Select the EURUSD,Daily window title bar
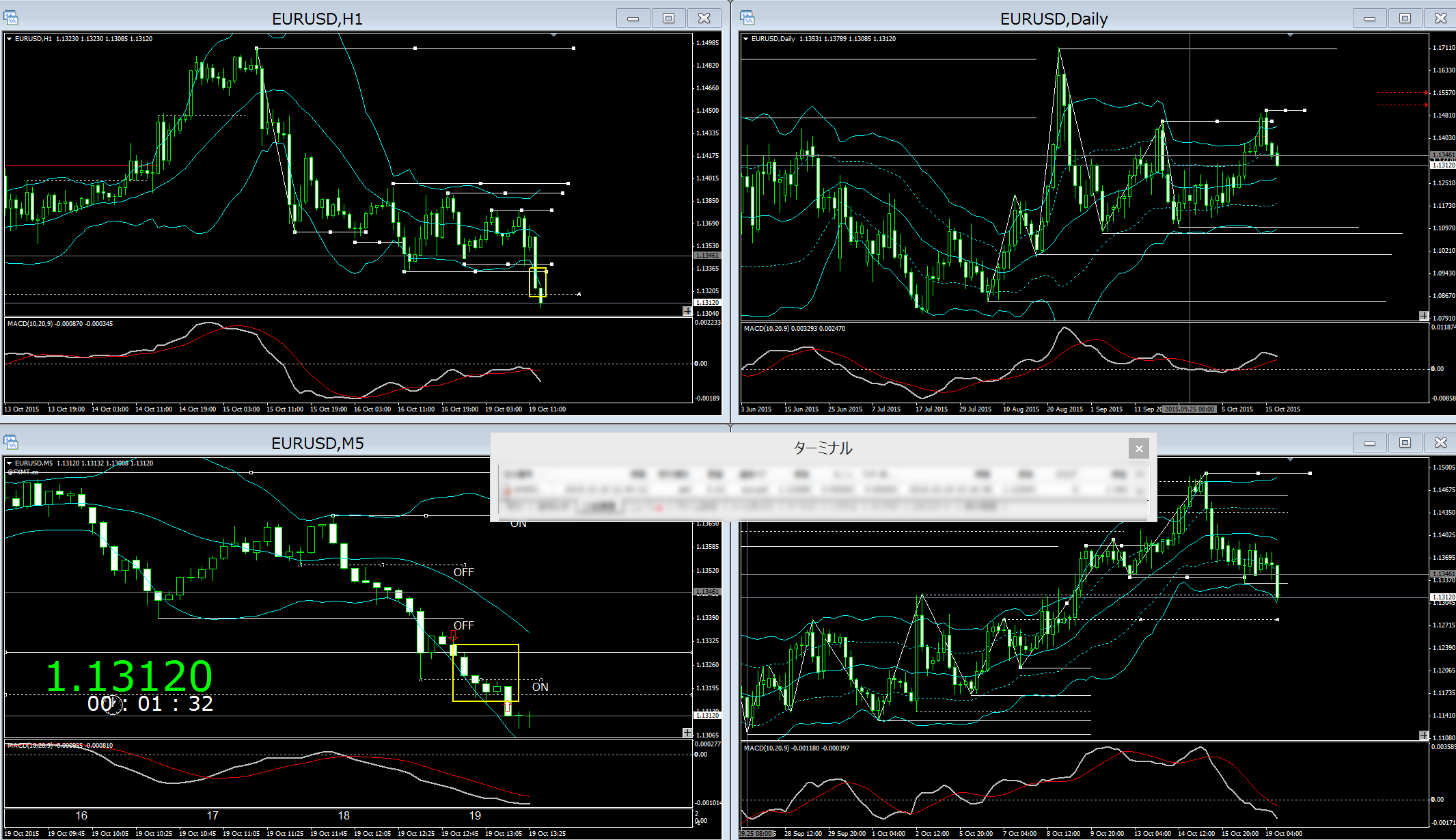The height and width of the screenshot is (840, 1456). (x=1054, y=18)
